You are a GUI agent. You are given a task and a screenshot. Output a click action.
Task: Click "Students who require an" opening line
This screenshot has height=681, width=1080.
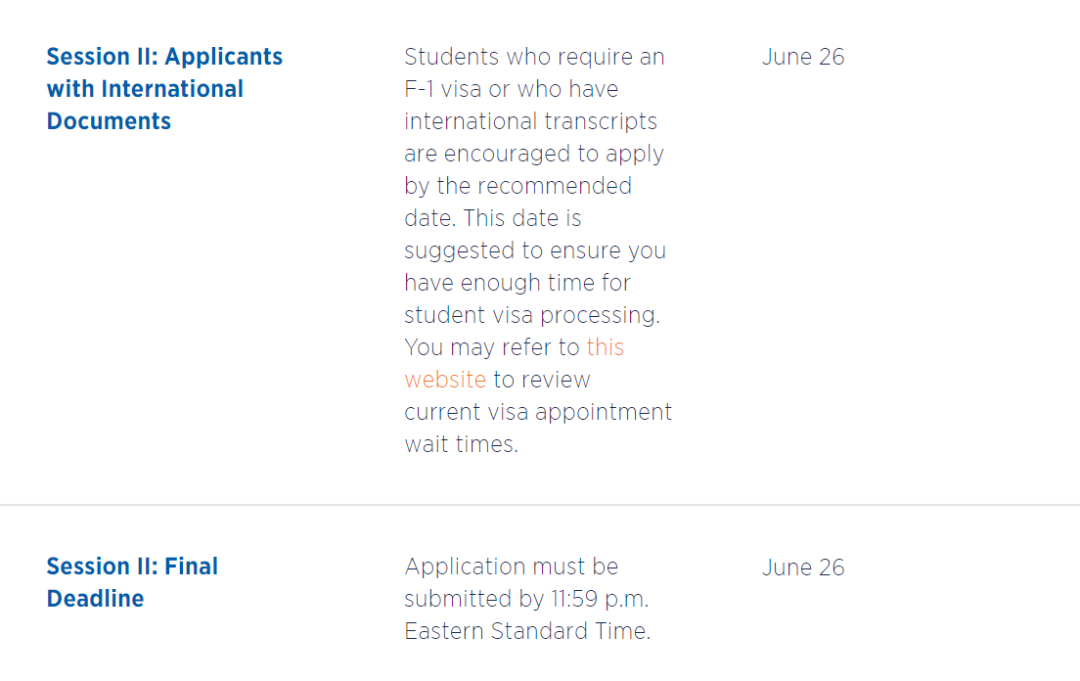[534, 57]
